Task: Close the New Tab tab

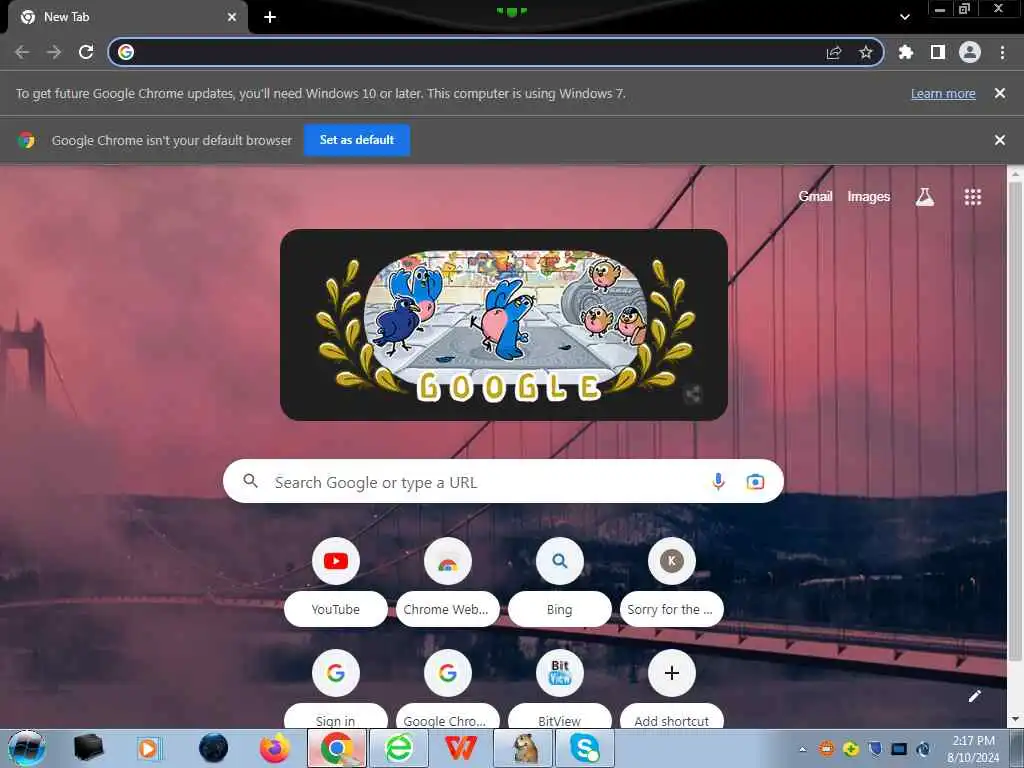Action: coord(232,17)
